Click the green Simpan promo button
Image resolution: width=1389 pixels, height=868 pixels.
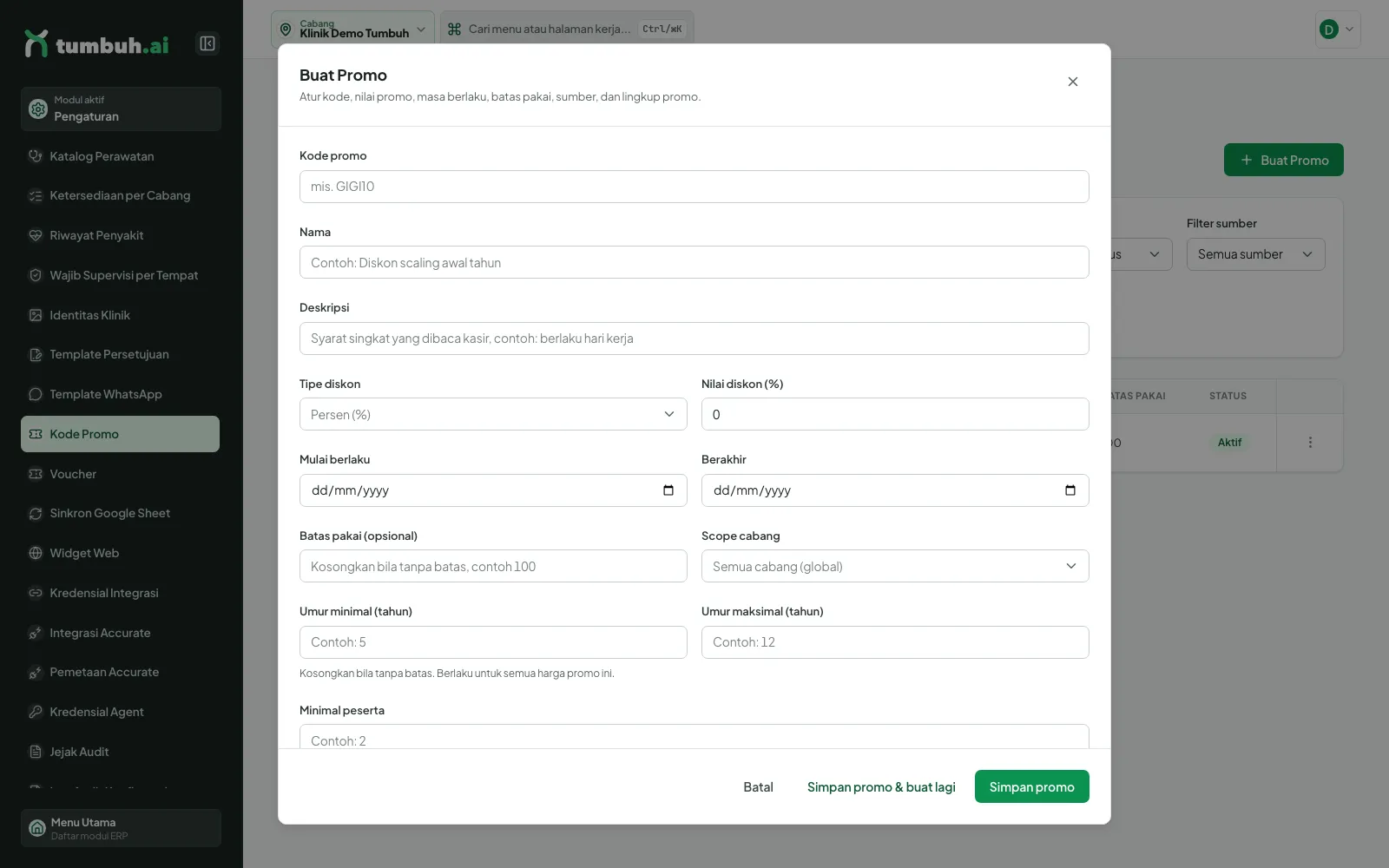click(1031, 786)
